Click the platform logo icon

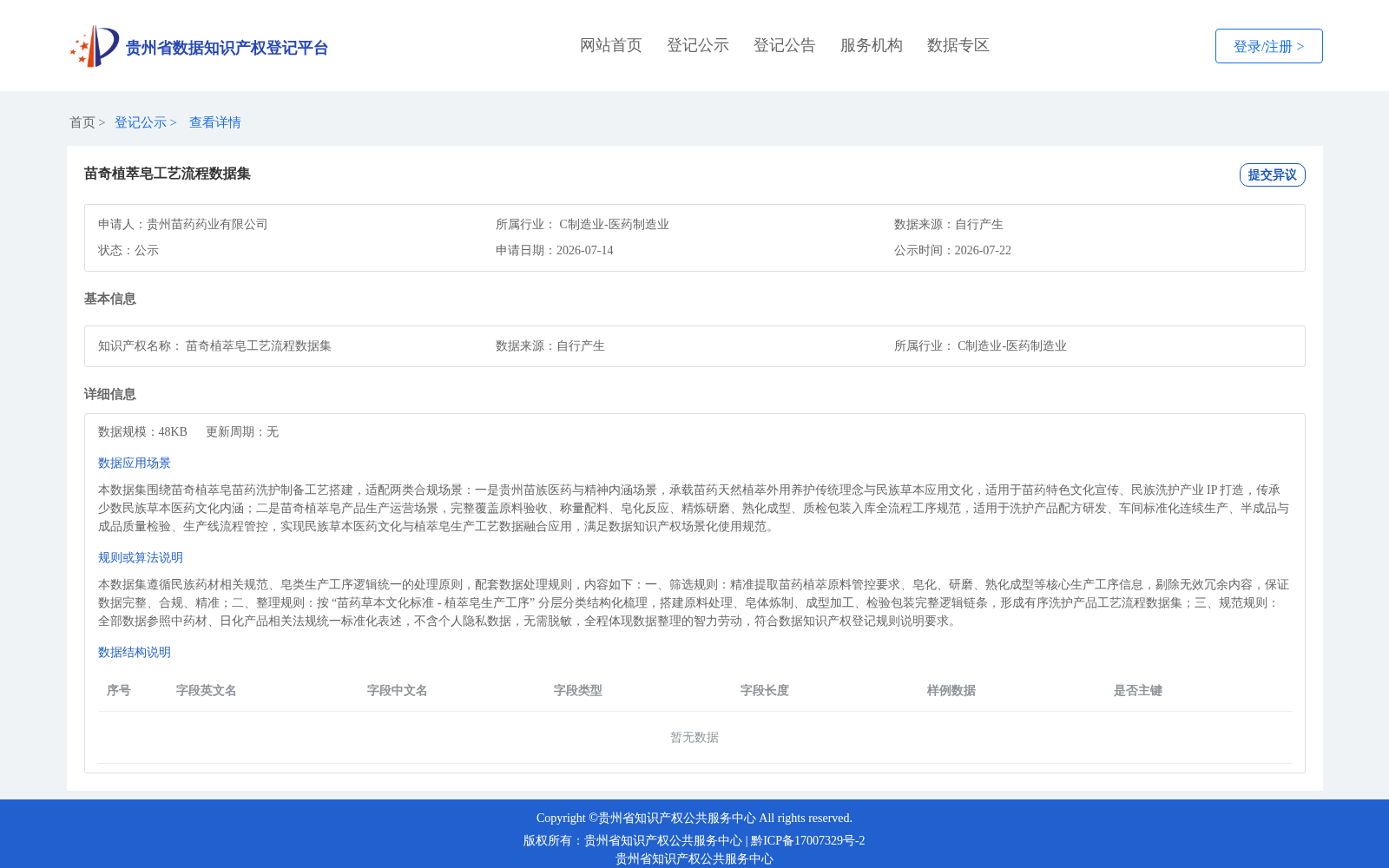click(95, 46)
